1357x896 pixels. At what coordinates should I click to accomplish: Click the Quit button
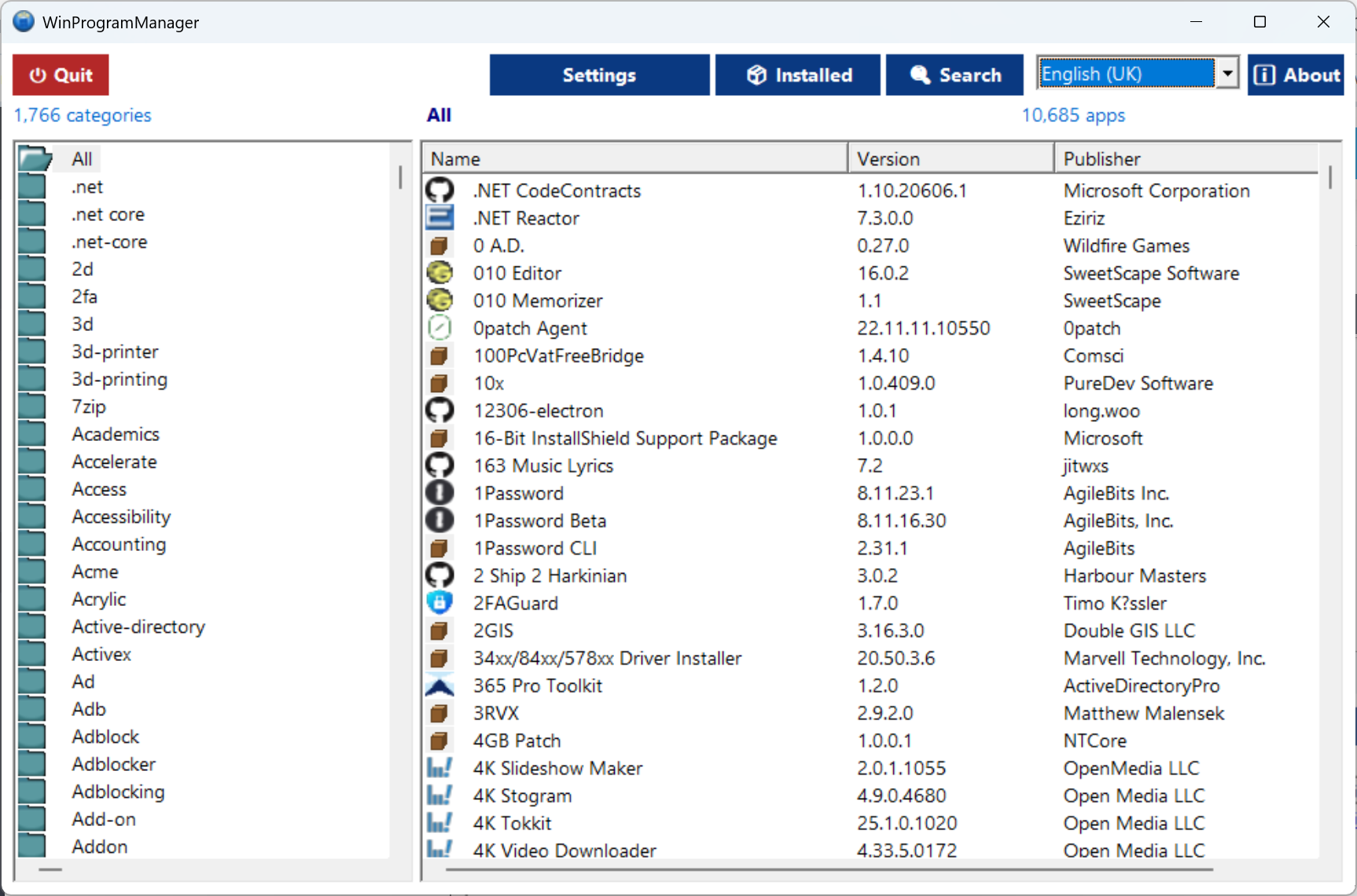coord(61,75)
